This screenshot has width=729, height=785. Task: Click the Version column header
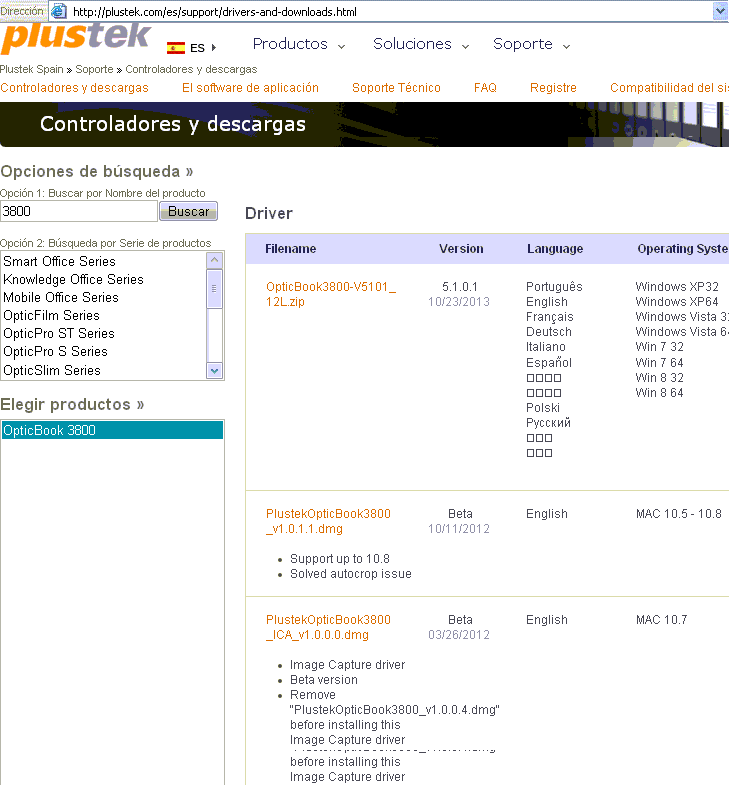click(461, 249)
